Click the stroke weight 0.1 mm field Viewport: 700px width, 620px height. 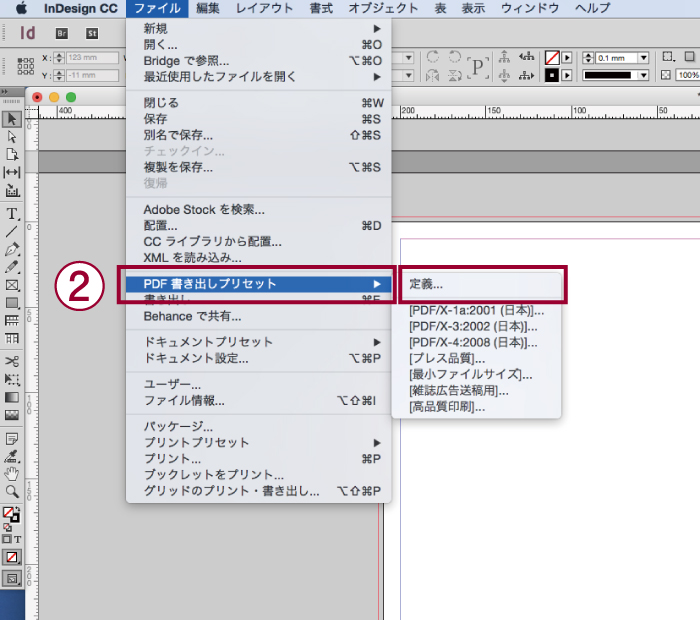[x=617, y=58]
